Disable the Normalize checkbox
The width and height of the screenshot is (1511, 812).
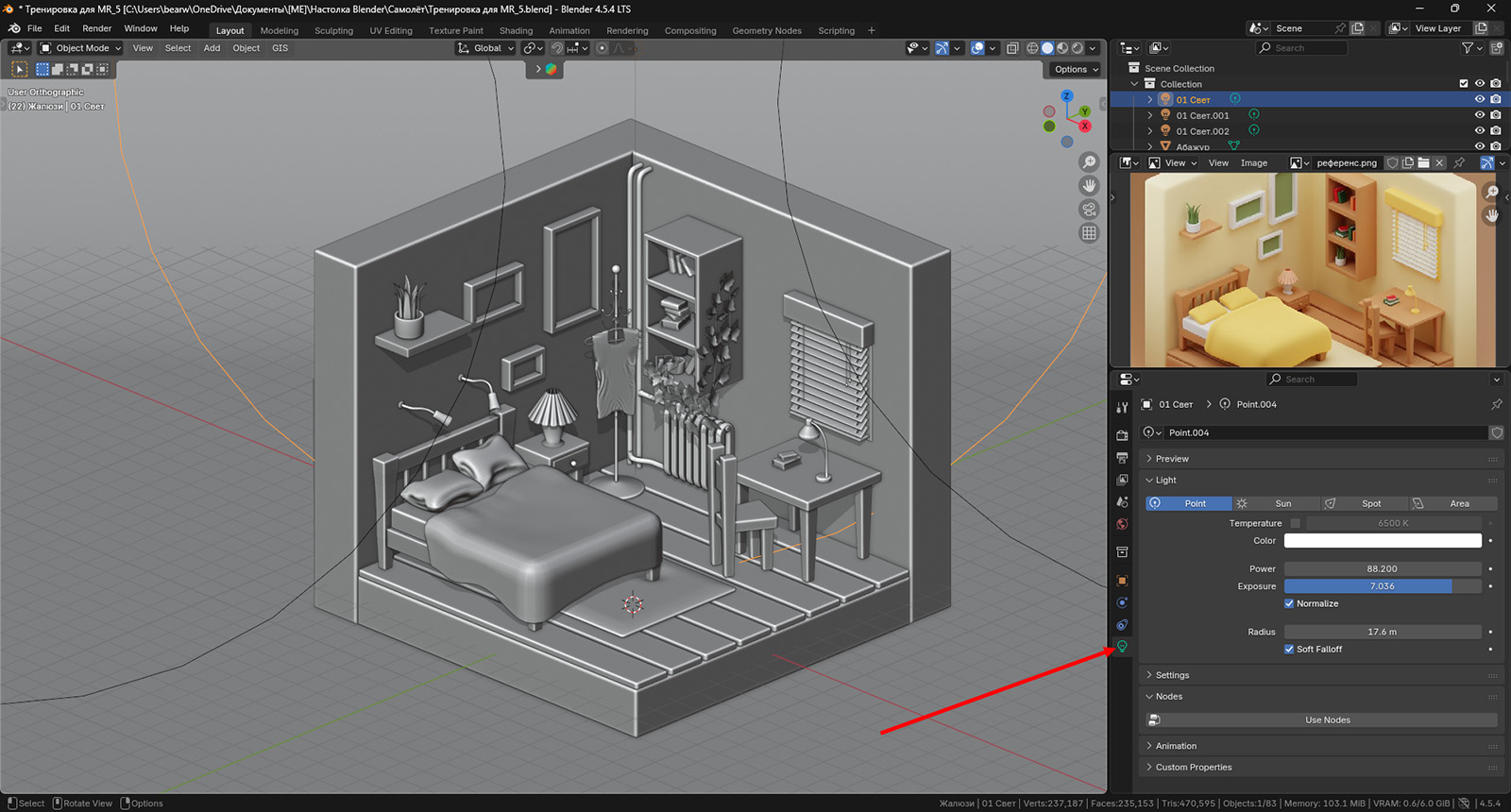(x=1289, y=603)
